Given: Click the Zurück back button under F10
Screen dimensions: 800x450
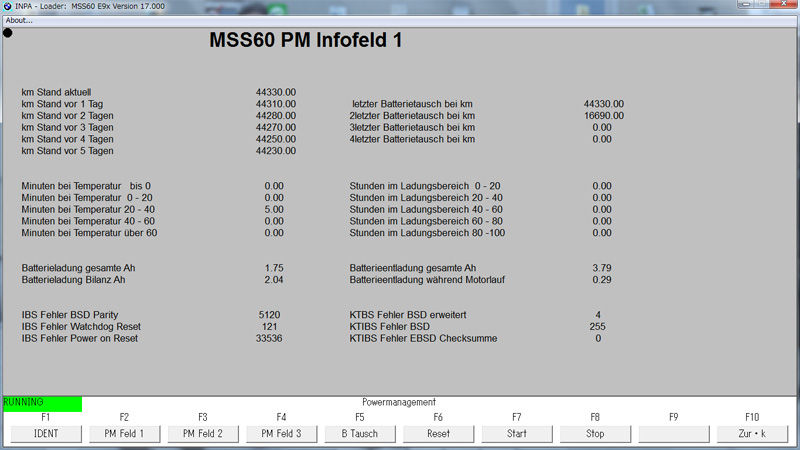Looking at the screenshot, I should point(752,434).
